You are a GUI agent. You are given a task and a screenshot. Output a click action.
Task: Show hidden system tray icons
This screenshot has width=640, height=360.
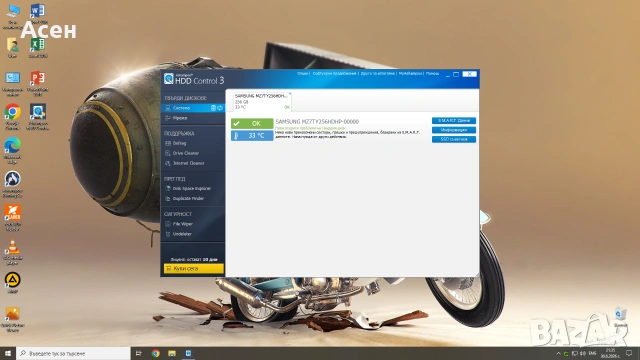pyautogui.click(x=558, y=353)
